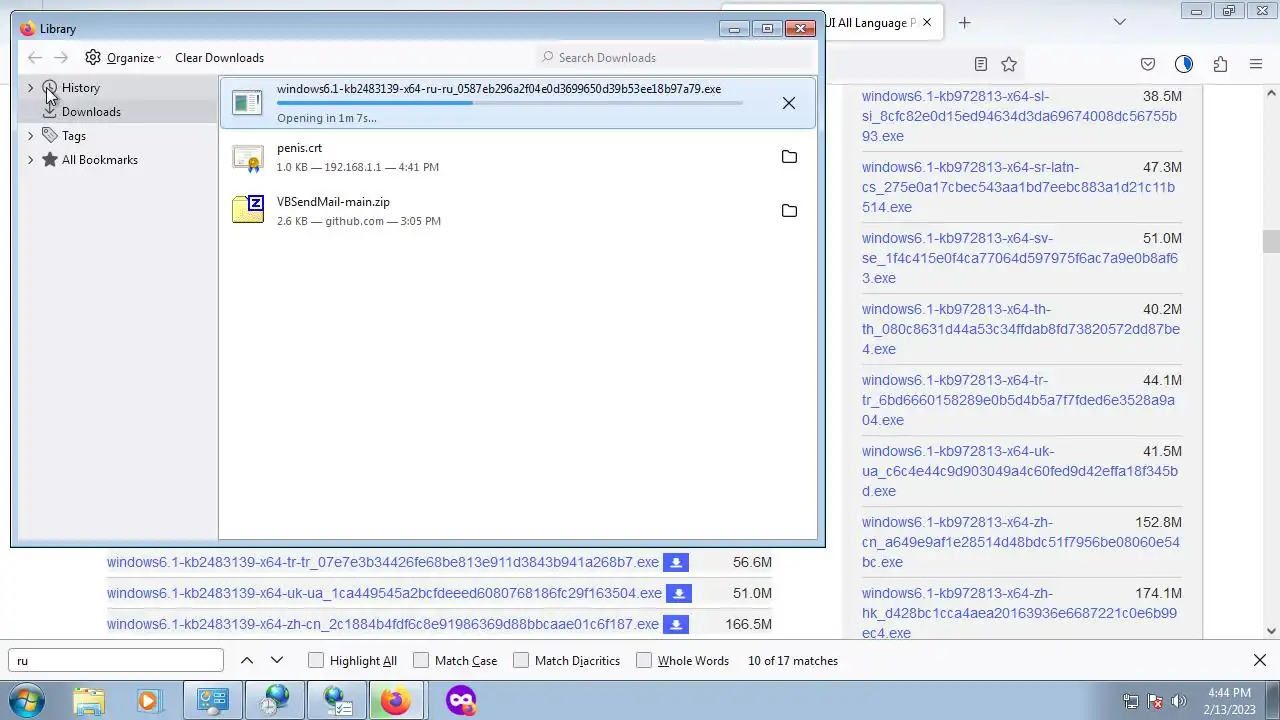Viewport: 1280px width, 720px height.
Task: Click the Clear Downloads button
Action: (x=219, y=58)
